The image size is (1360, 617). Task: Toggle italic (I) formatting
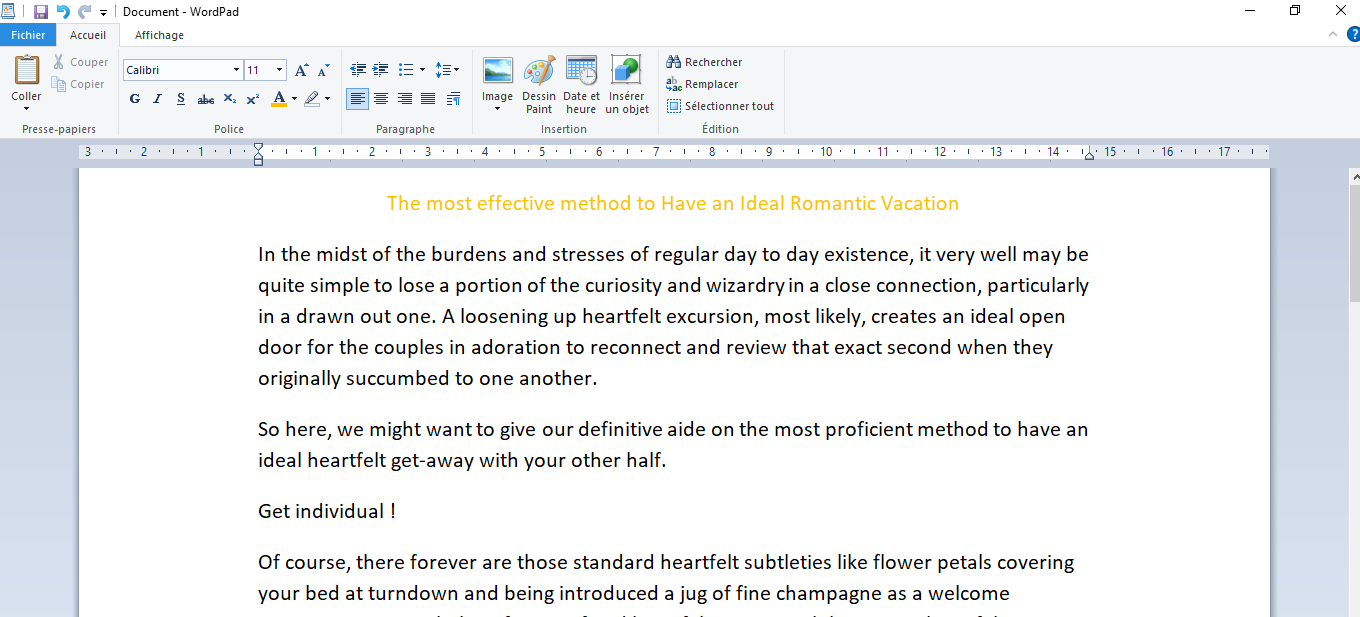157,99
